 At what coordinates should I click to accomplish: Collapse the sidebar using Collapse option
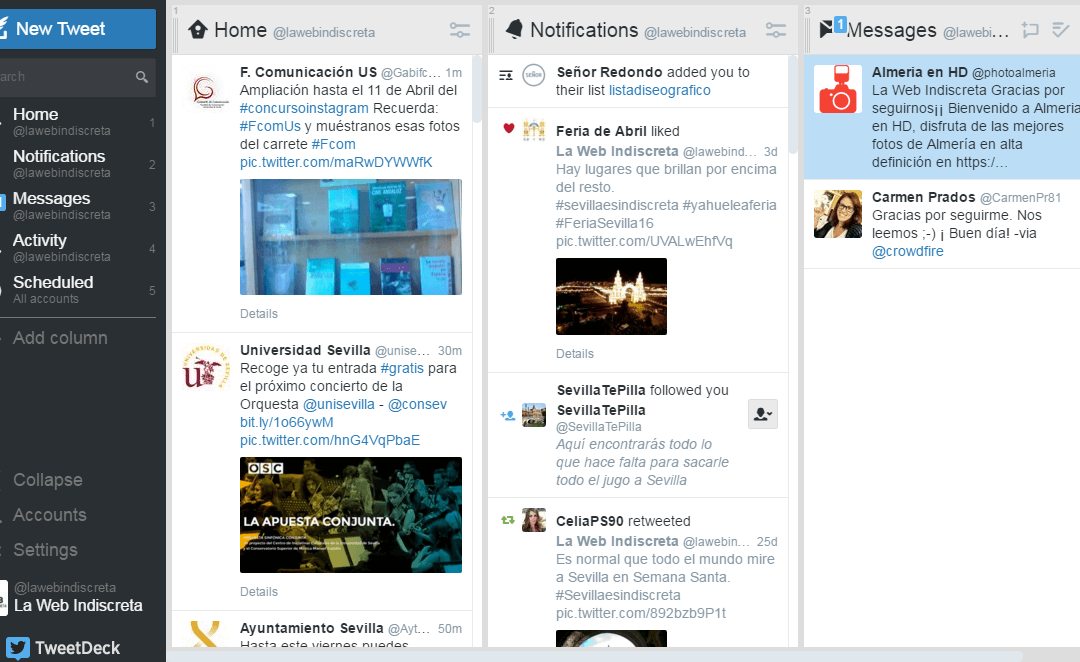[x=47, y=480]
